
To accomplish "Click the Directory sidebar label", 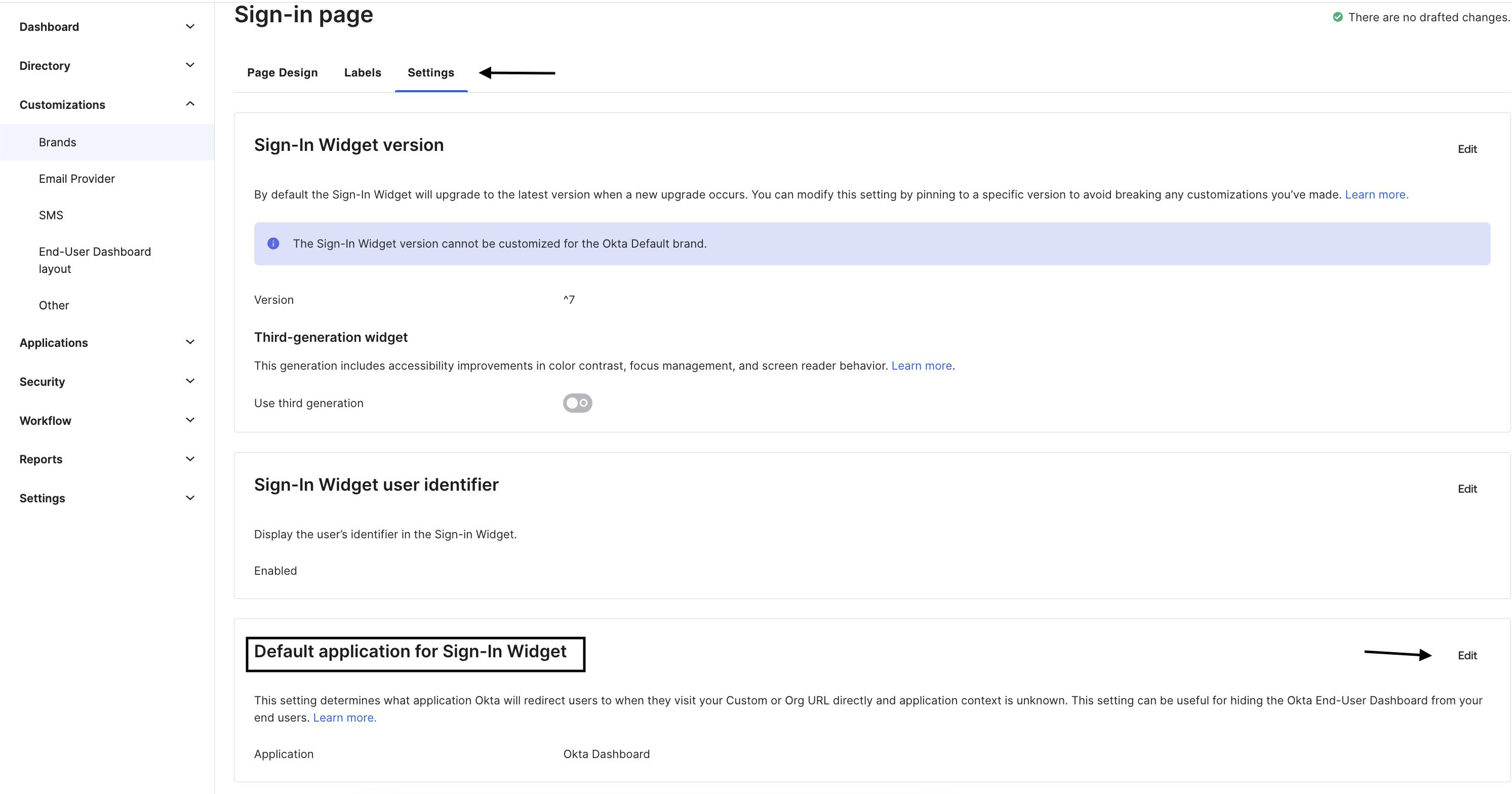I will 45,66.
